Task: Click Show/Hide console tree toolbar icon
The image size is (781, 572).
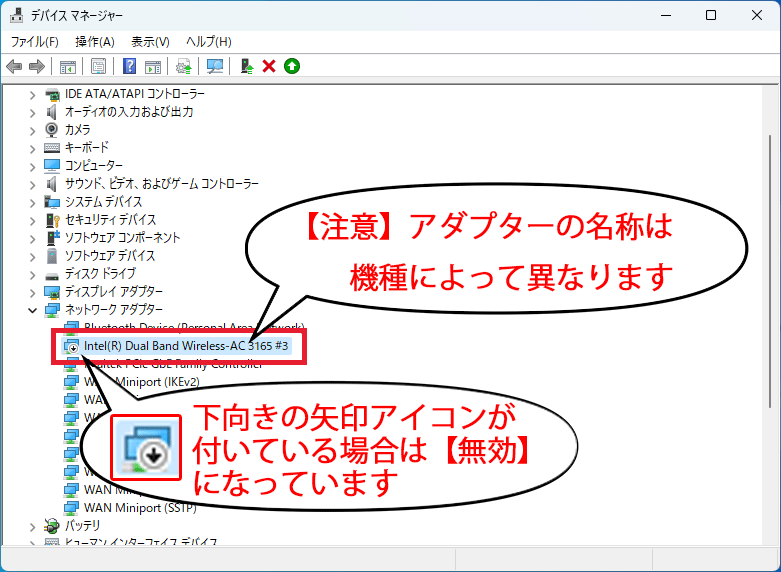Action: coord(68,66)
